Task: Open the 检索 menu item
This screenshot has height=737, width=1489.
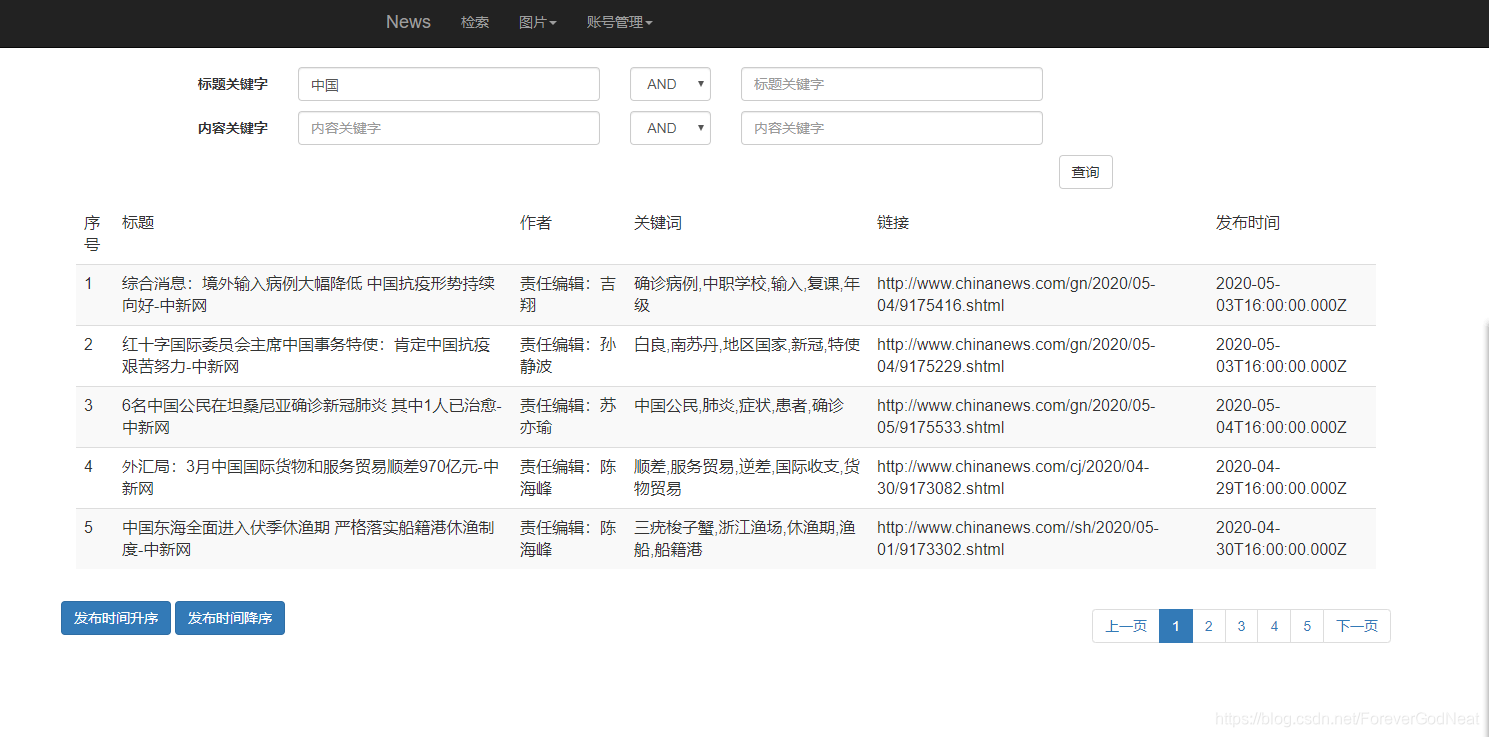Action: [475, 22]
